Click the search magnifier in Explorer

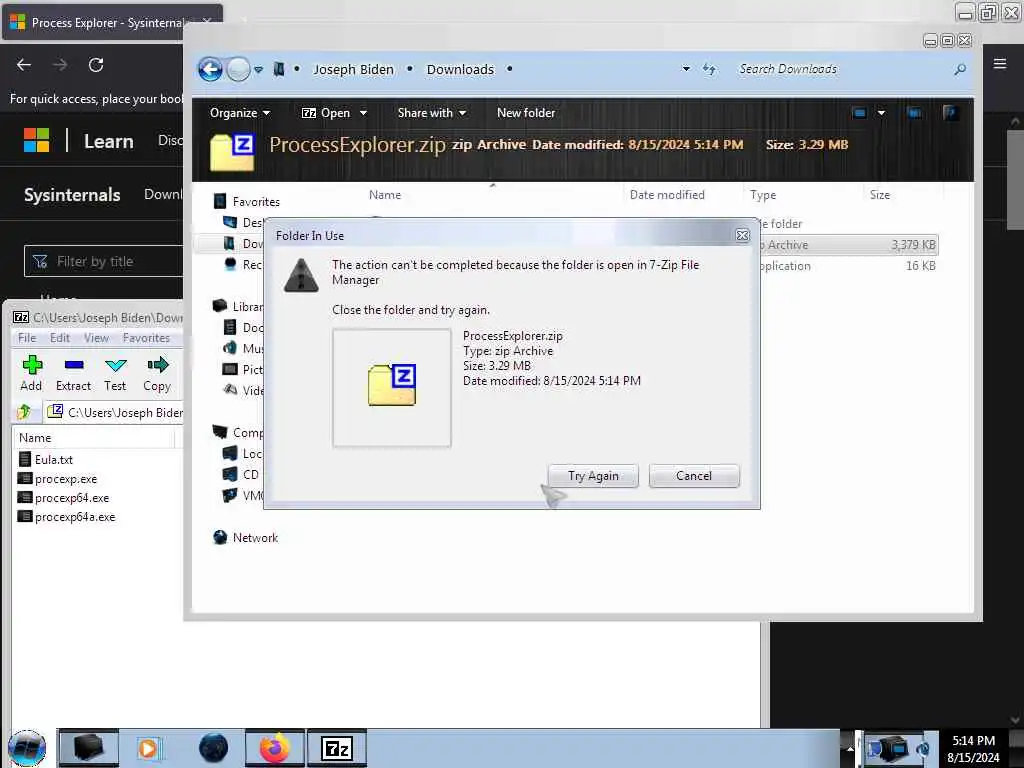point(959,69)
